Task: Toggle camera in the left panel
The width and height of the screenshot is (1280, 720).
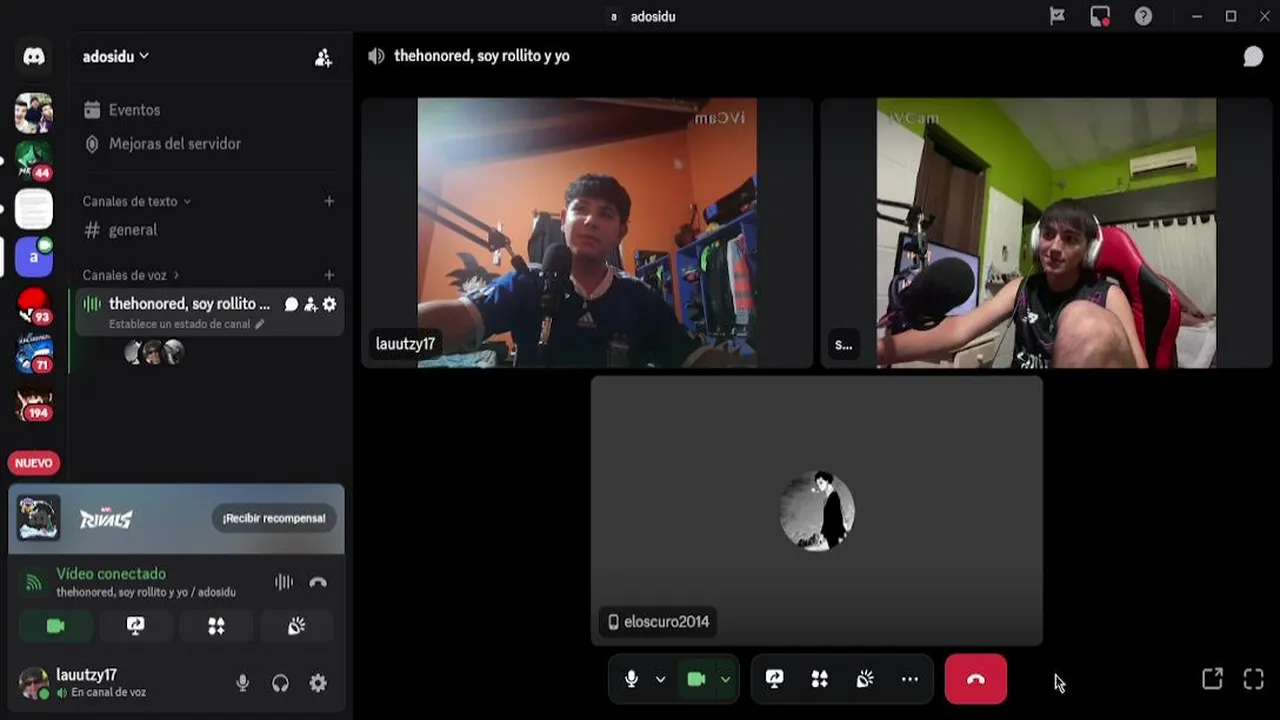Action: click(x=56, y=626)
